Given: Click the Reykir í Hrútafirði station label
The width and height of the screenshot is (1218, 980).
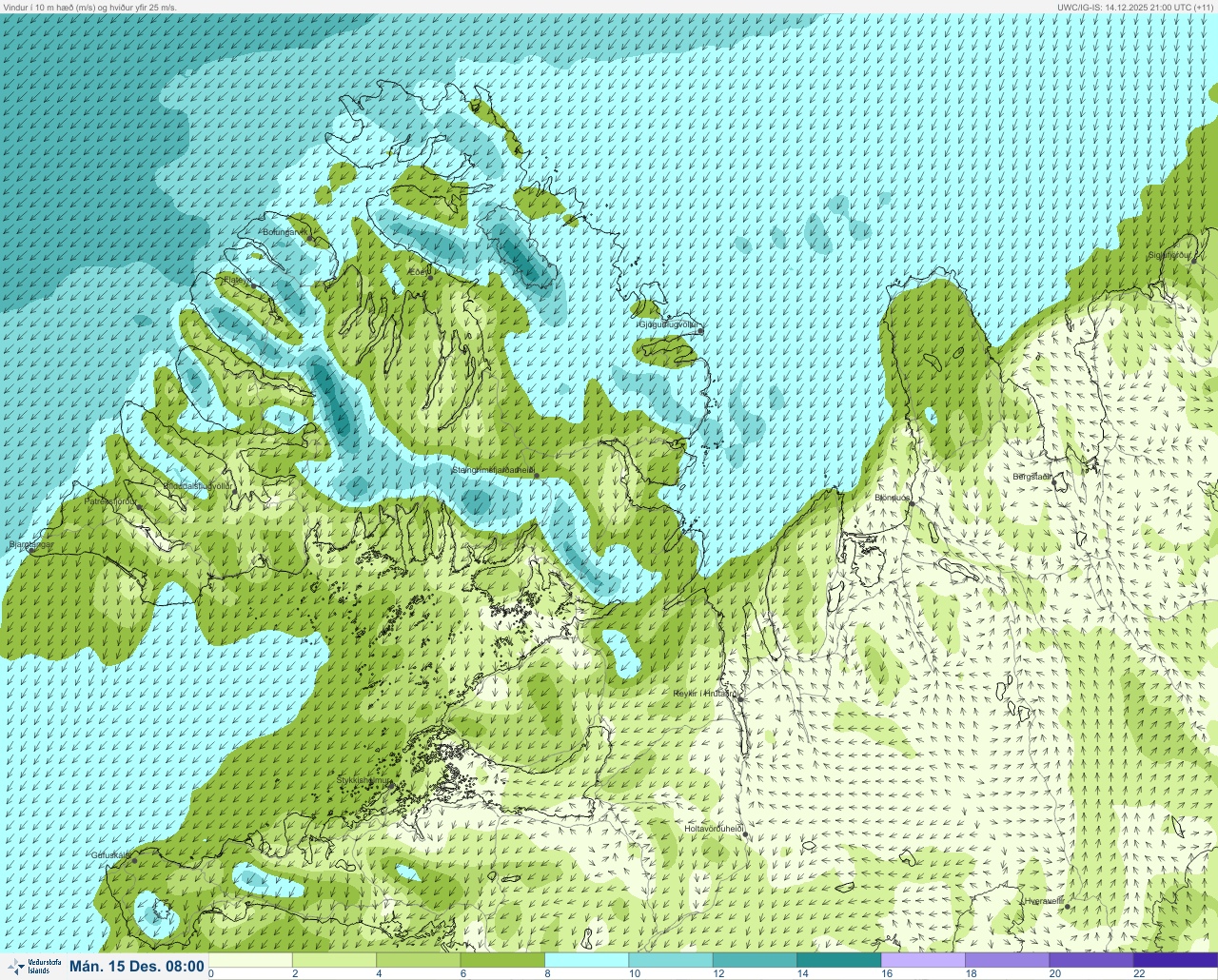Looking at the screenshot, I should click(706, 694).
